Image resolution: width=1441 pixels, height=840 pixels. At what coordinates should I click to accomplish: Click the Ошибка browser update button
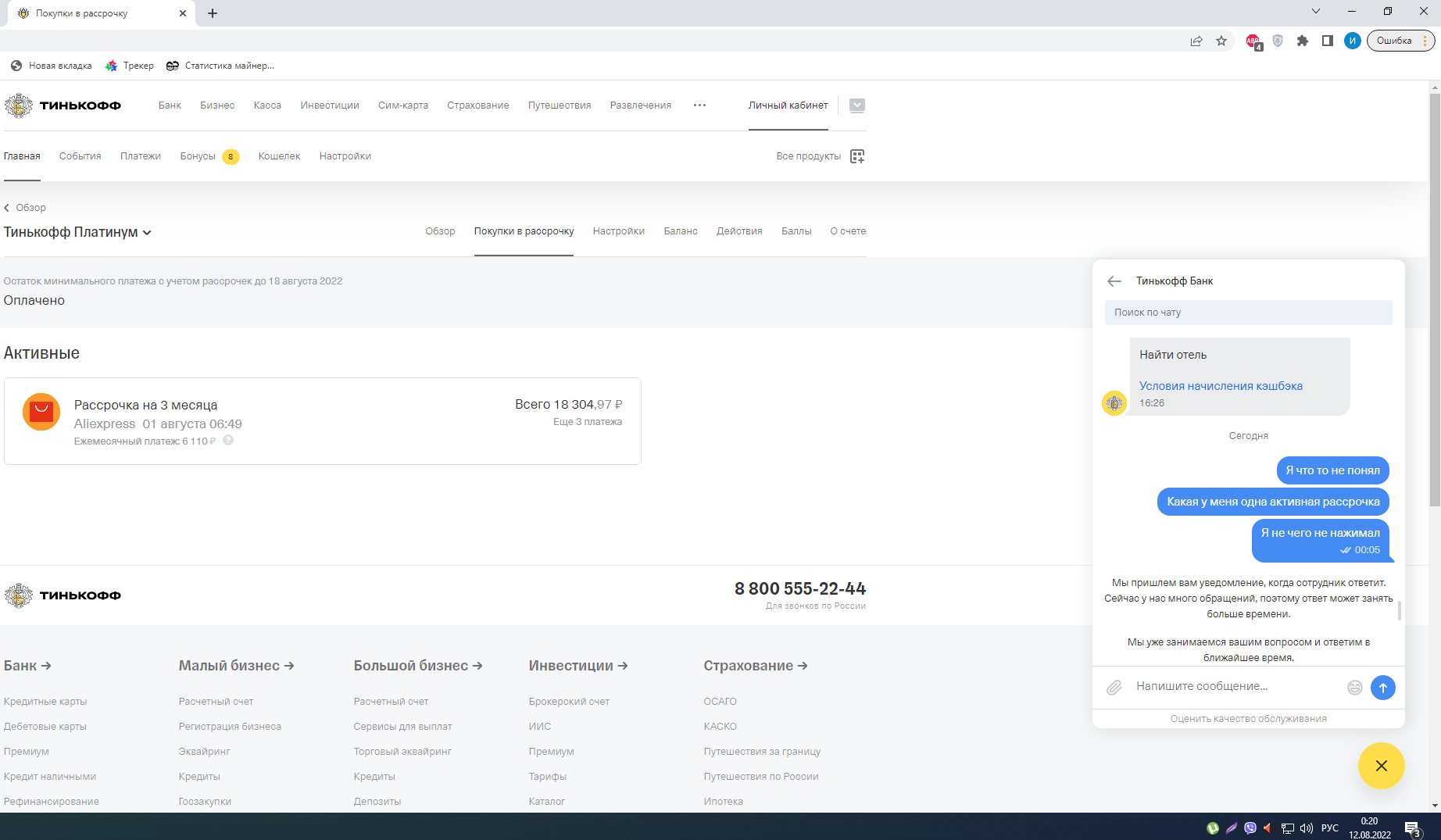(x=1400, y=41)
